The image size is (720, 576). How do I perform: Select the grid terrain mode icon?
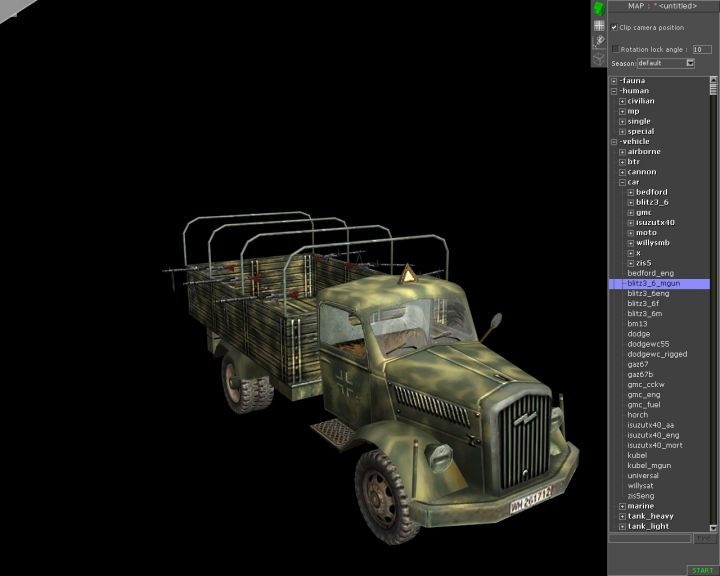click(x=599, y=25)
